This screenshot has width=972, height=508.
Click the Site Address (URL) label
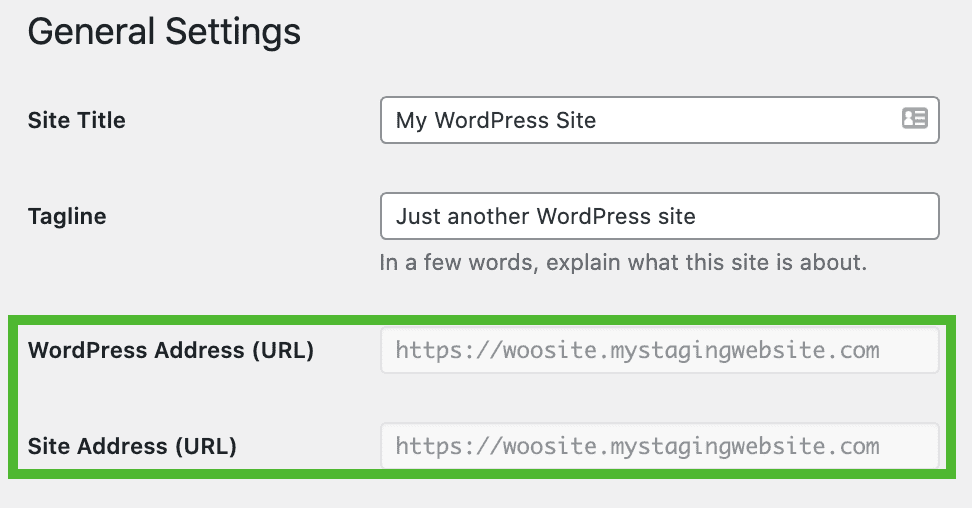click(x=132, y=447)
